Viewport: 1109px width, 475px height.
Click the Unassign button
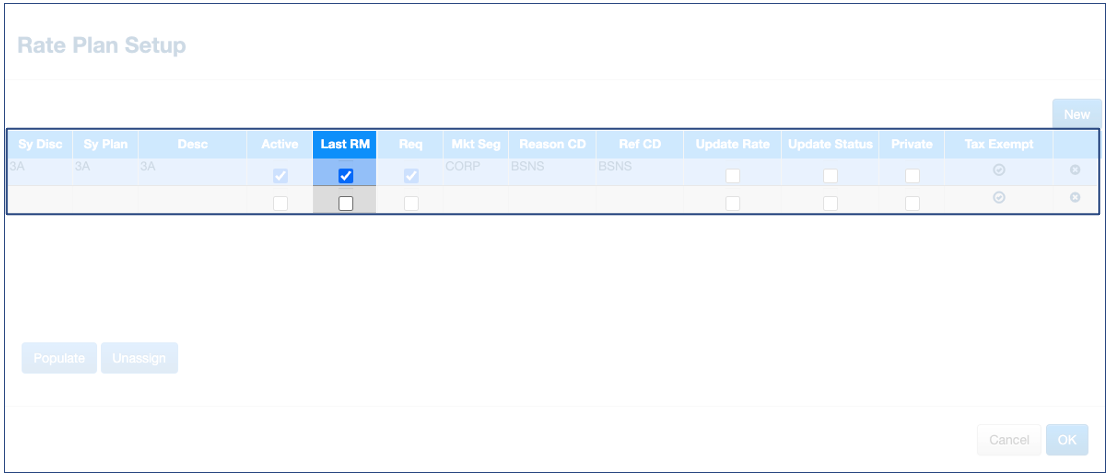tap(139, 358)
